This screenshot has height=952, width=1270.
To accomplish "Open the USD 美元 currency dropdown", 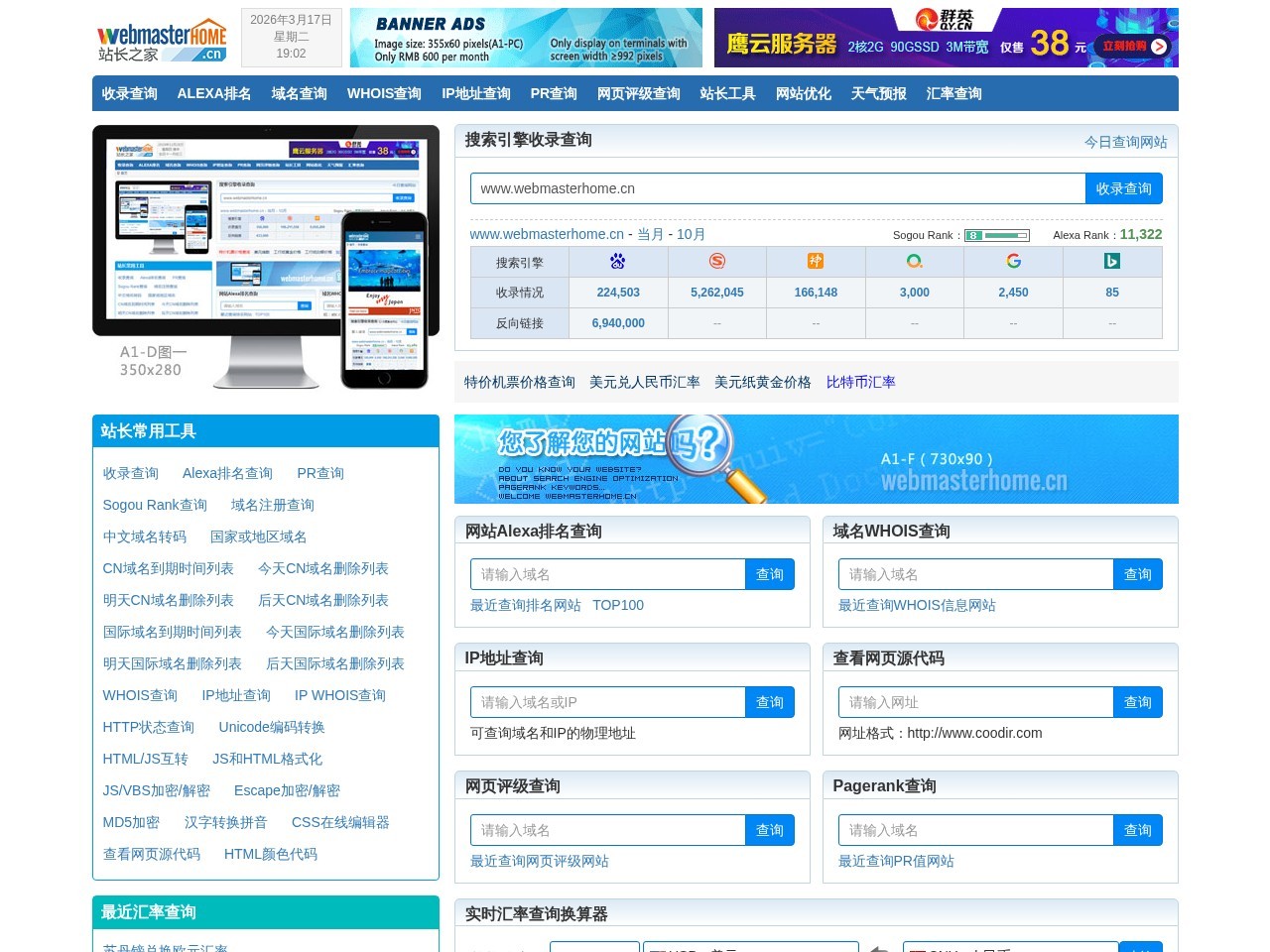I will pyautogui.click(x=751, y=948).
